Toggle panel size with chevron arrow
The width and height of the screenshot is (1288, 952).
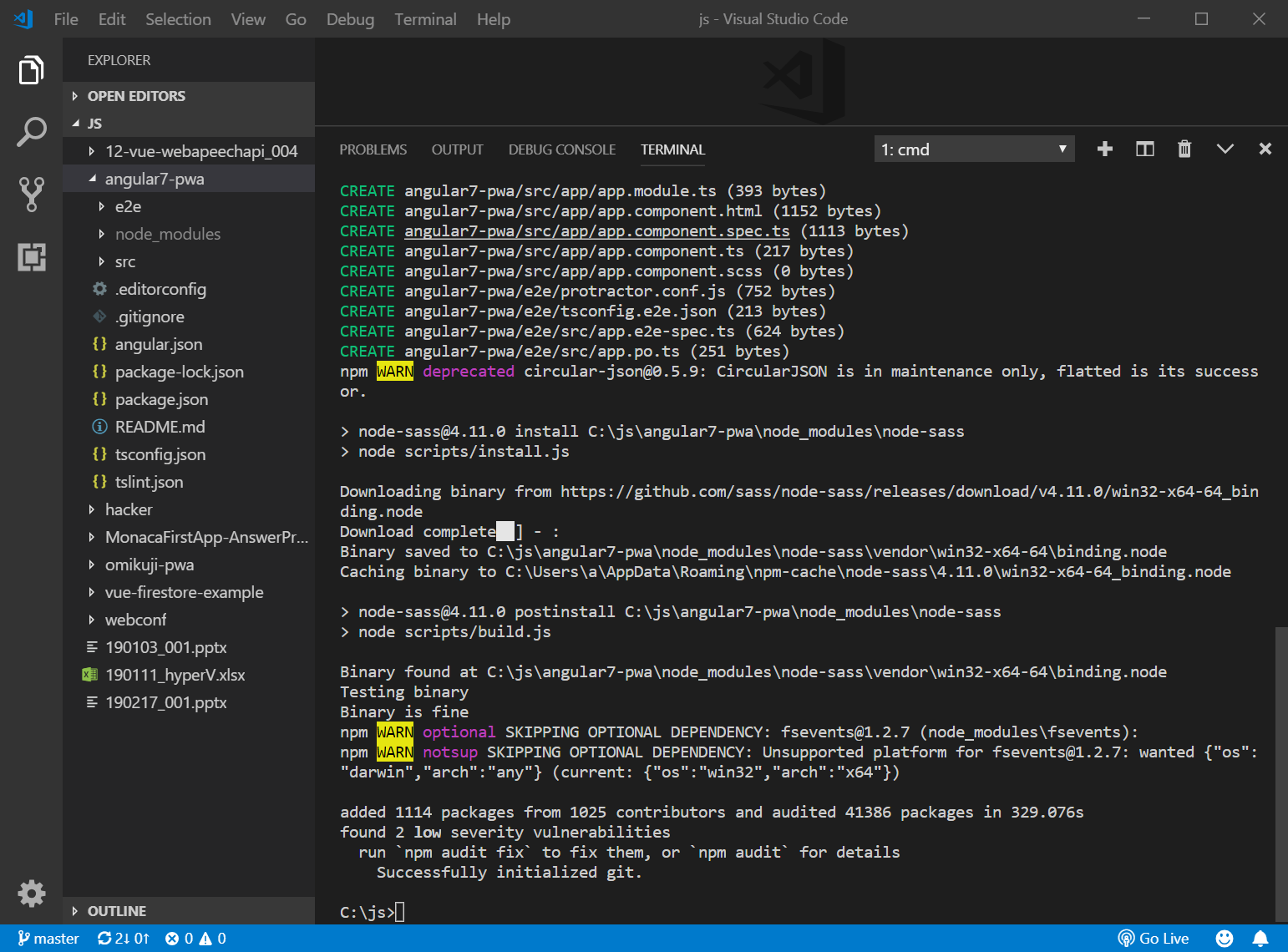pos(1225,149)
